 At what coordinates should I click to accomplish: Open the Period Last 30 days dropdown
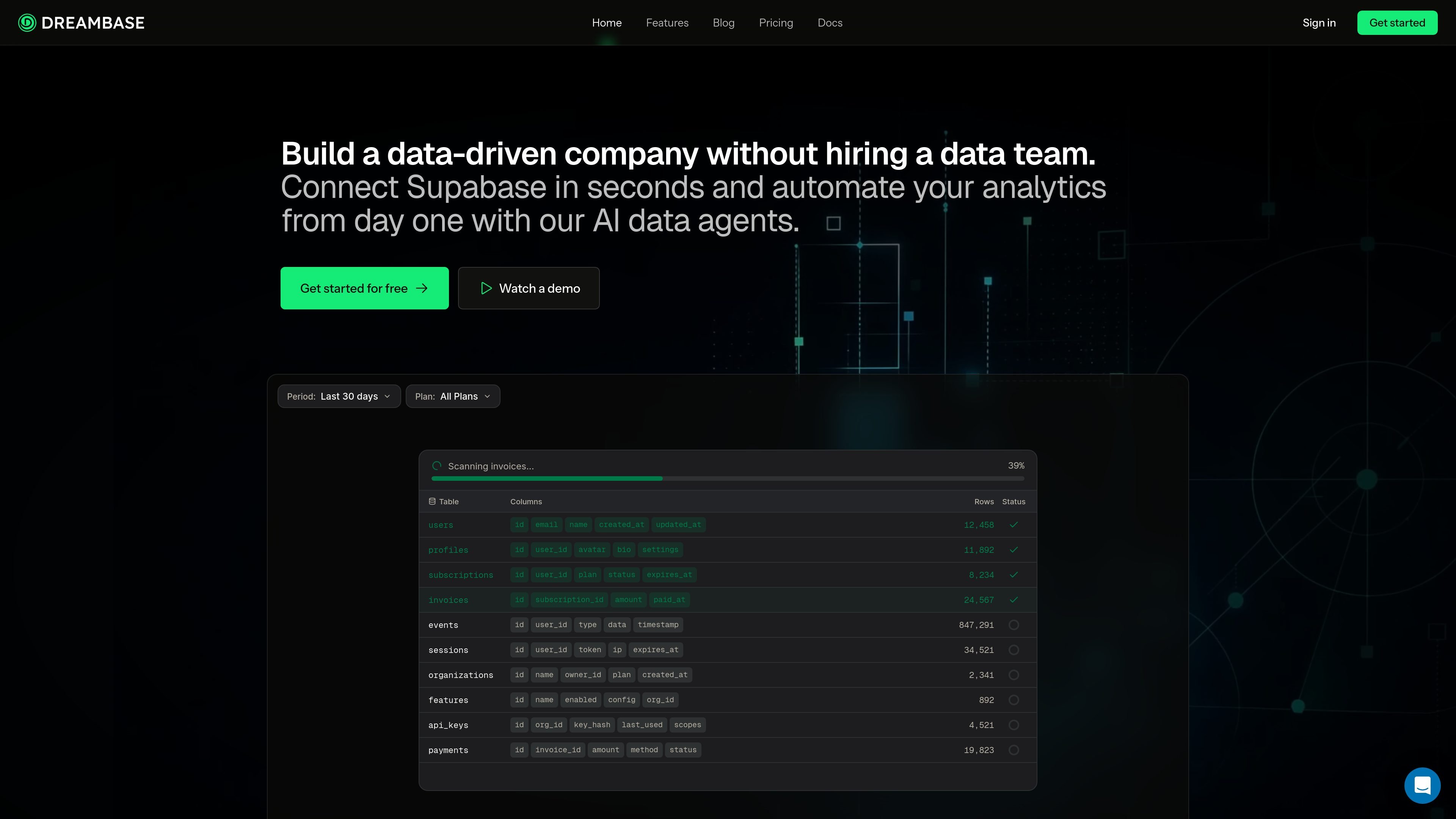coord(339,396)
